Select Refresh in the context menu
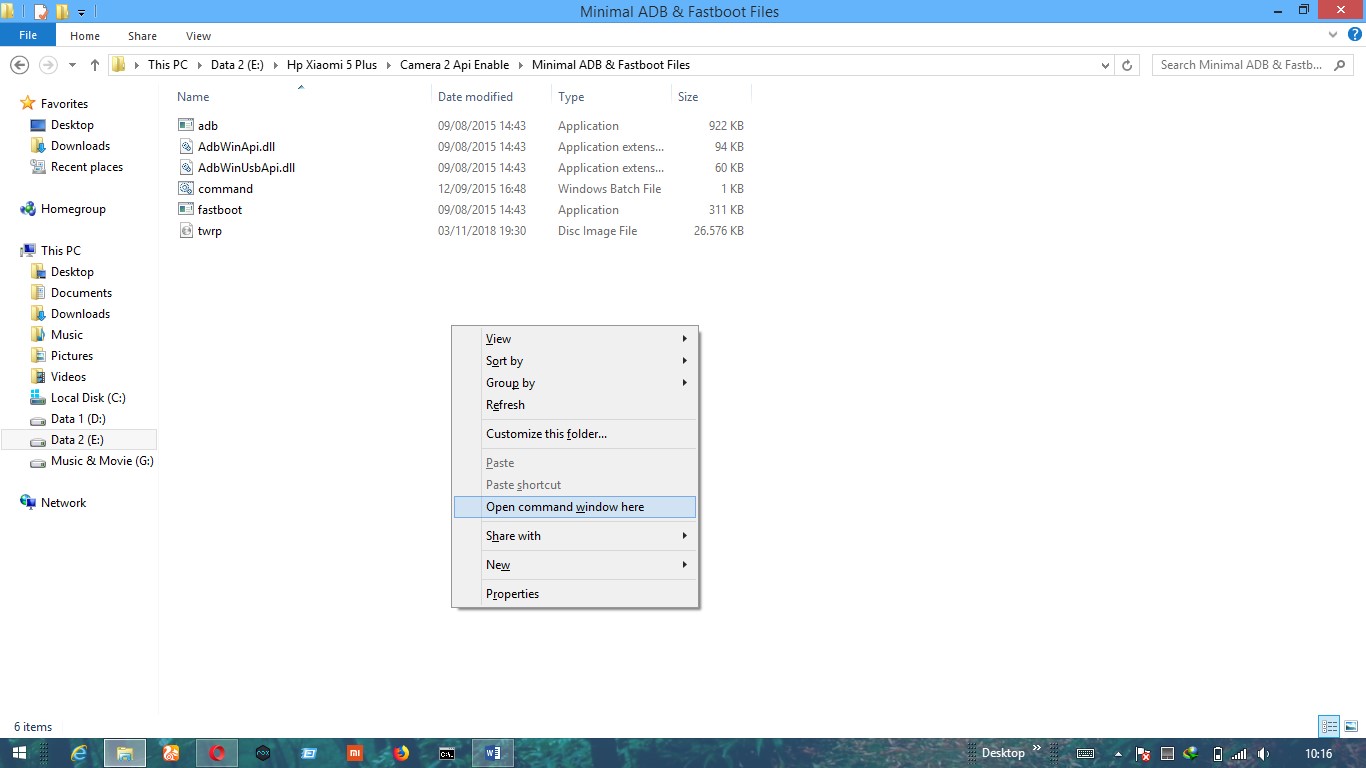 coord(575,405)
